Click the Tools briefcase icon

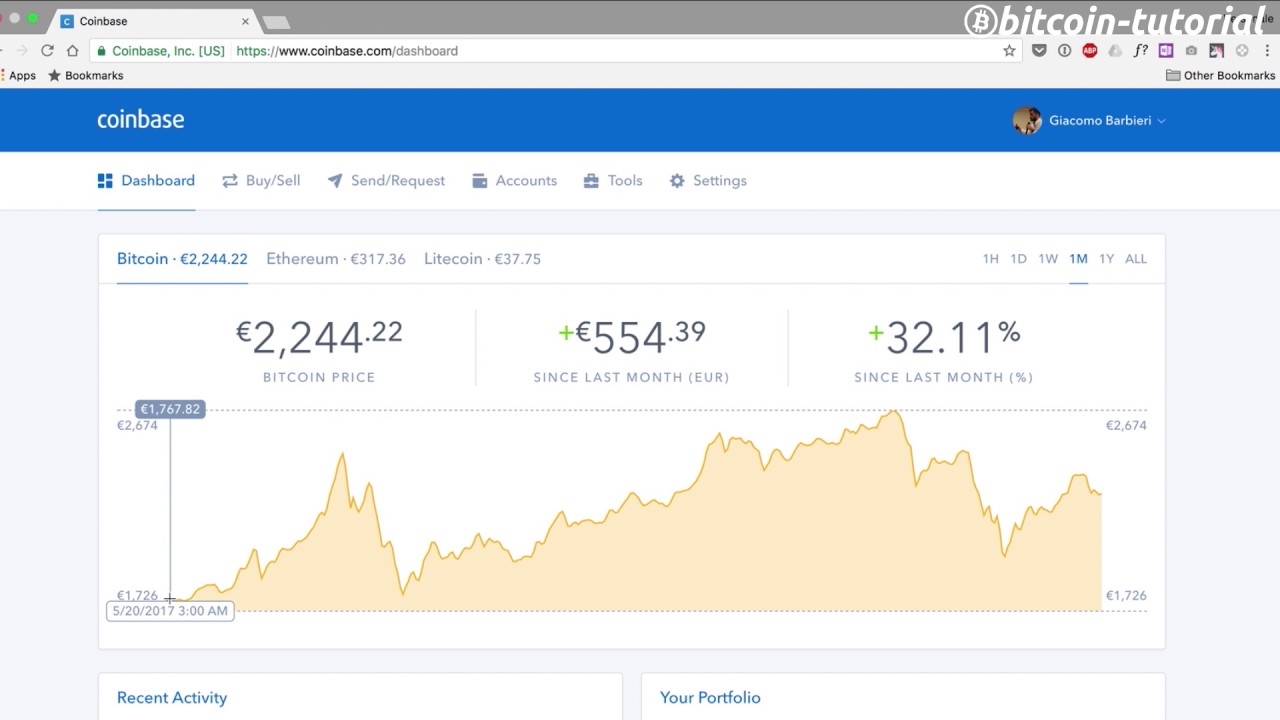(x=591, y=181)
